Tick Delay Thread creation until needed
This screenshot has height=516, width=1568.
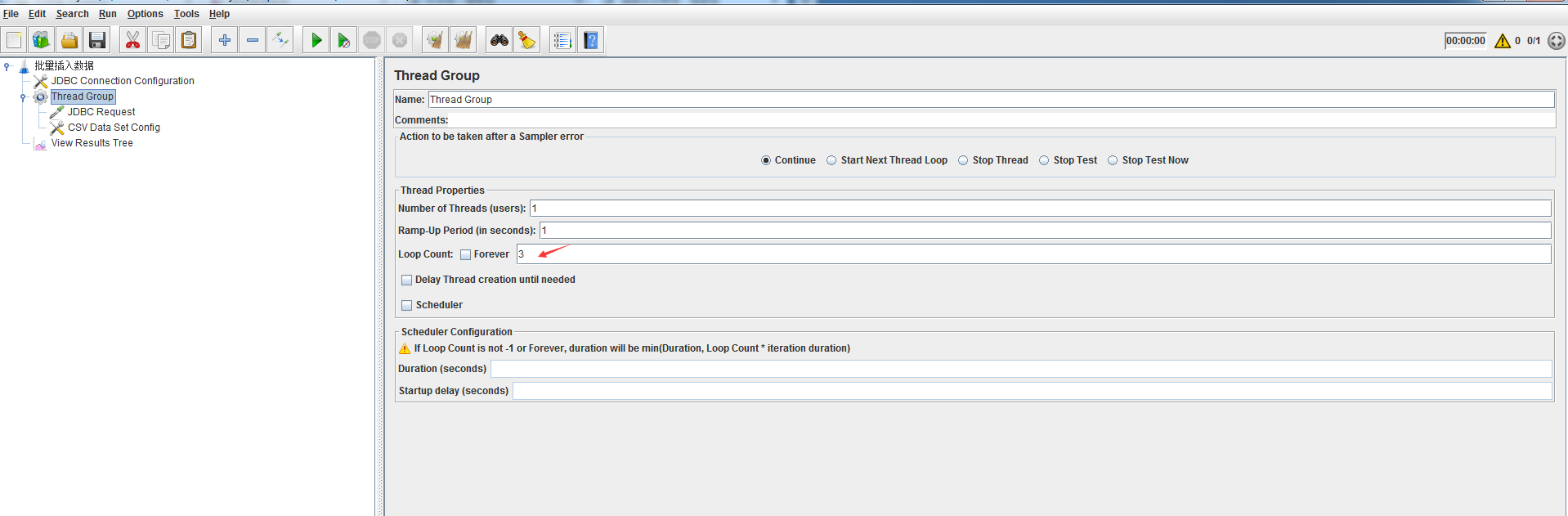[406, 280]
